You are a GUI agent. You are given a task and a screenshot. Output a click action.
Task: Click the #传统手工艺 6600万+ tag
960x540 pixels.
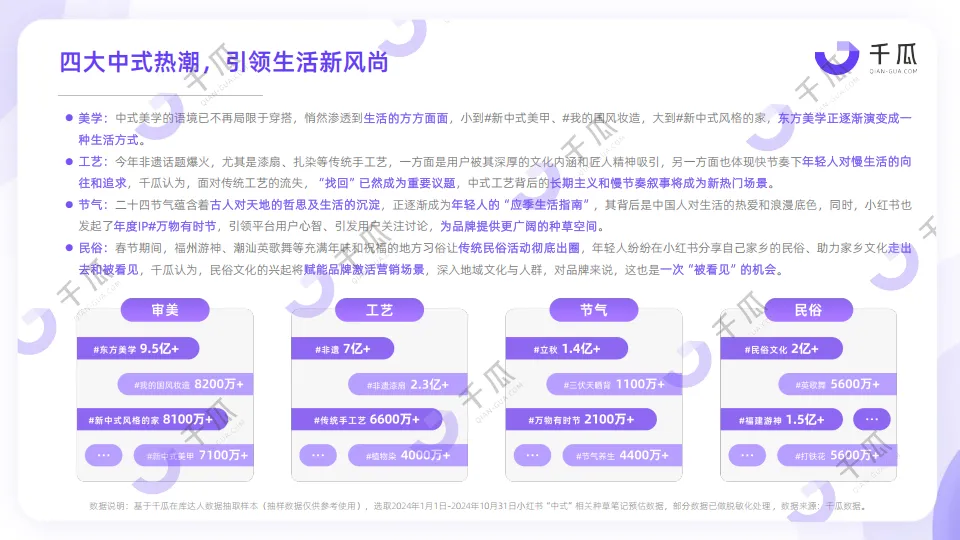point(367,419)
